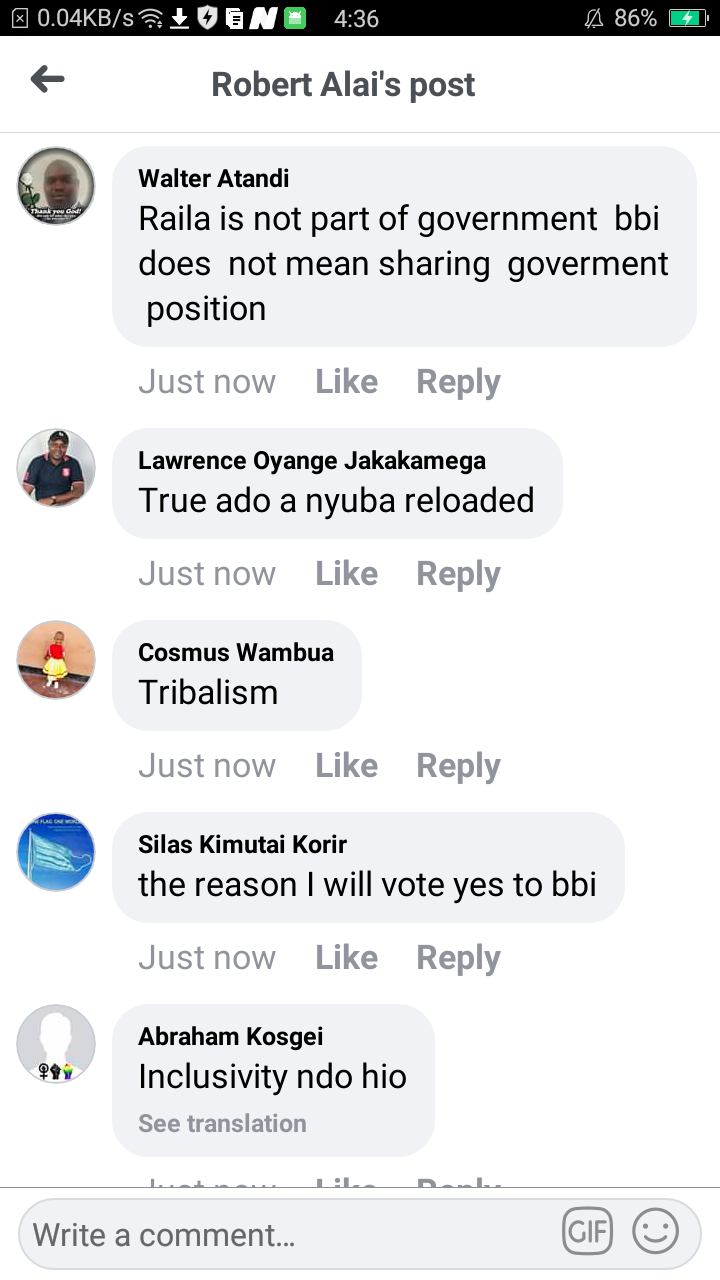The height and width of the screenshot is (1280, 720).
Task: Open Abraham Kosgei's name link
Action: click(231, 1037)
